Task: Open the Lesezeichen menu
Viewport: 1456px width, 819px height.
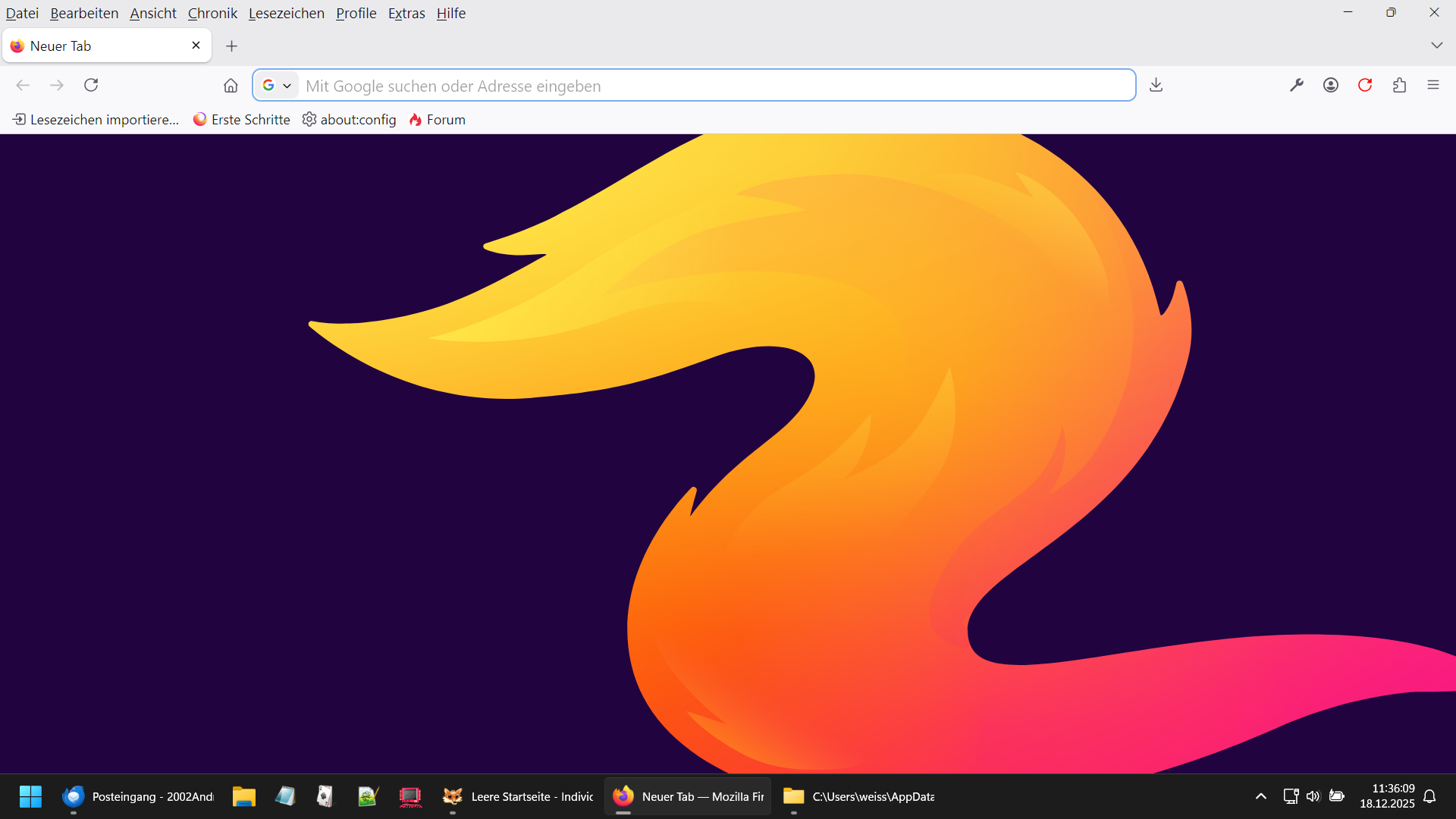Action: click(x=286, y=13)
